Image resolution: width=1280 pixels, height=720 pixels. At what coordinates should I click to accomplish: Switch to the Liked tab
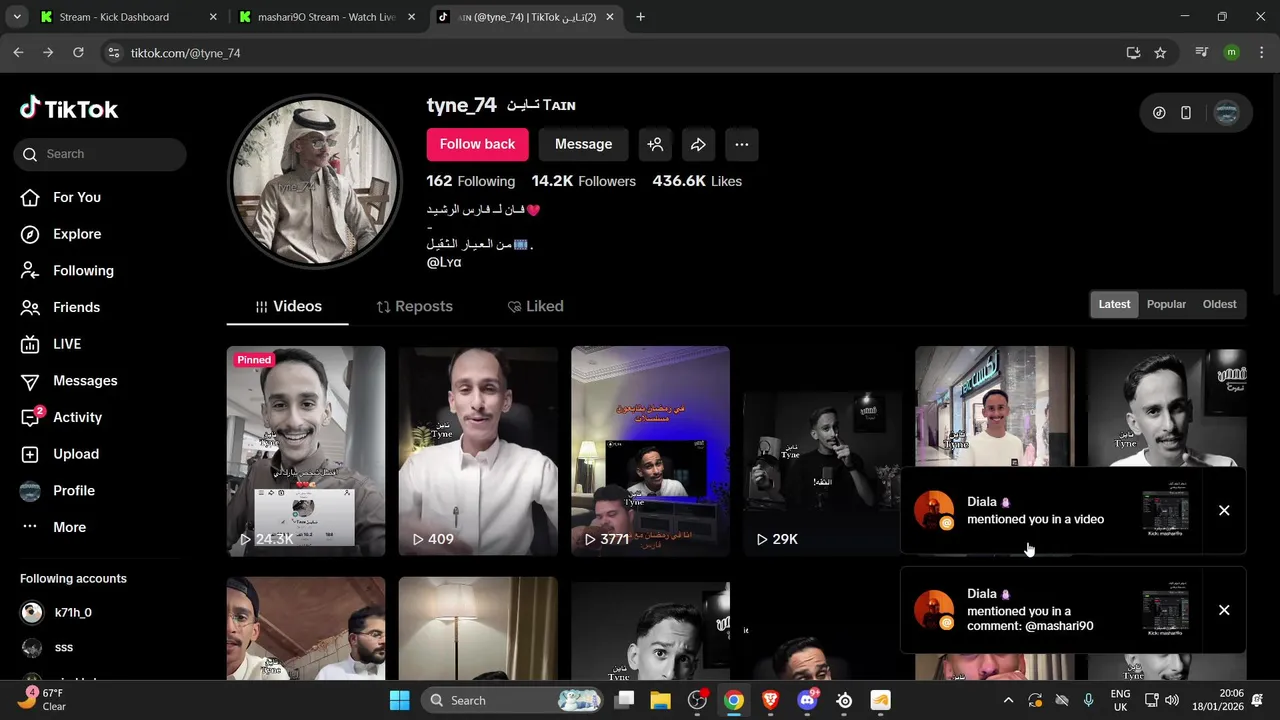(535, 306)
